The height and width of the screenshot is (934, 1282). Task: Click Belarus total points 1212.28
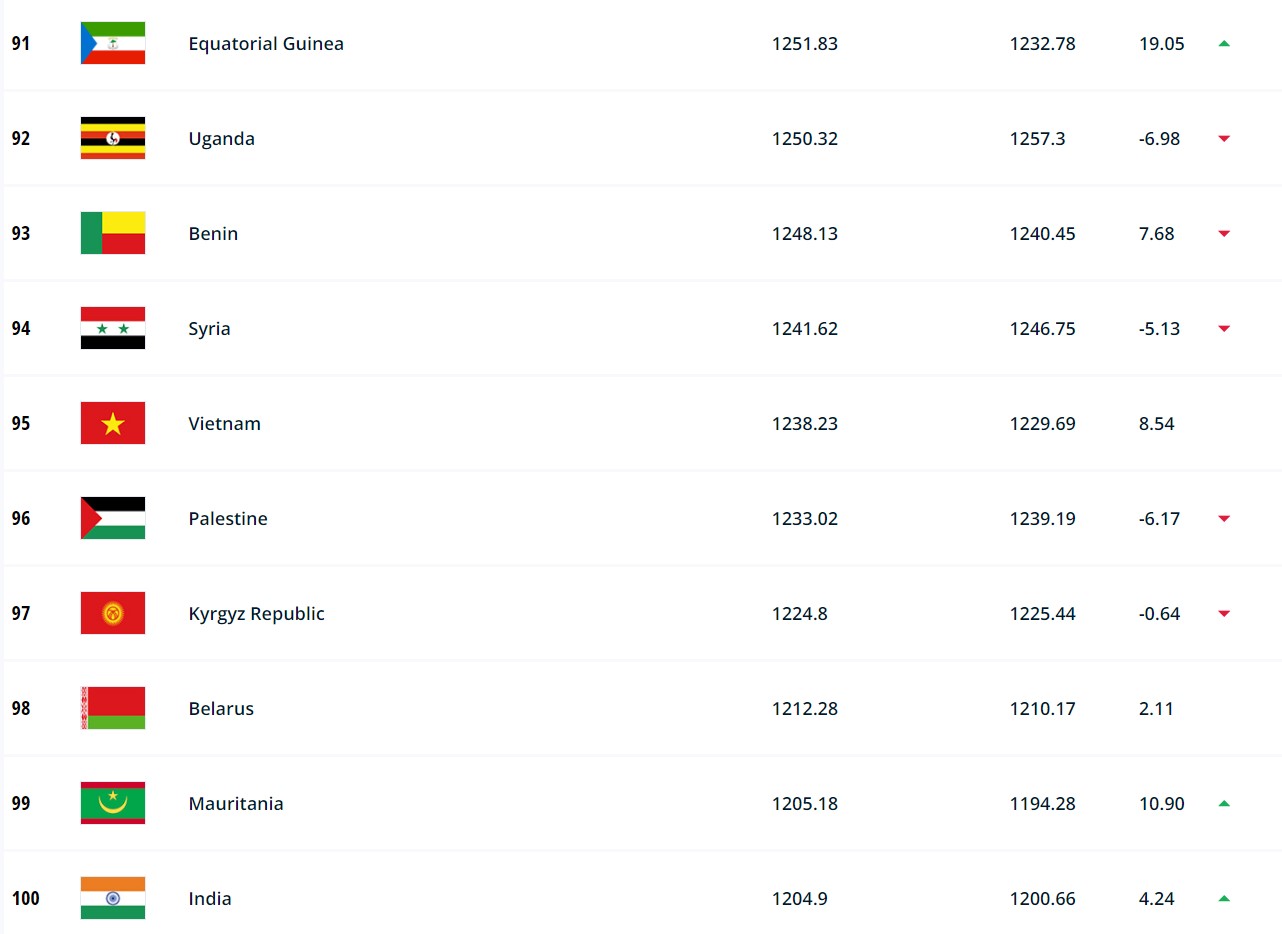pos(805,708)
